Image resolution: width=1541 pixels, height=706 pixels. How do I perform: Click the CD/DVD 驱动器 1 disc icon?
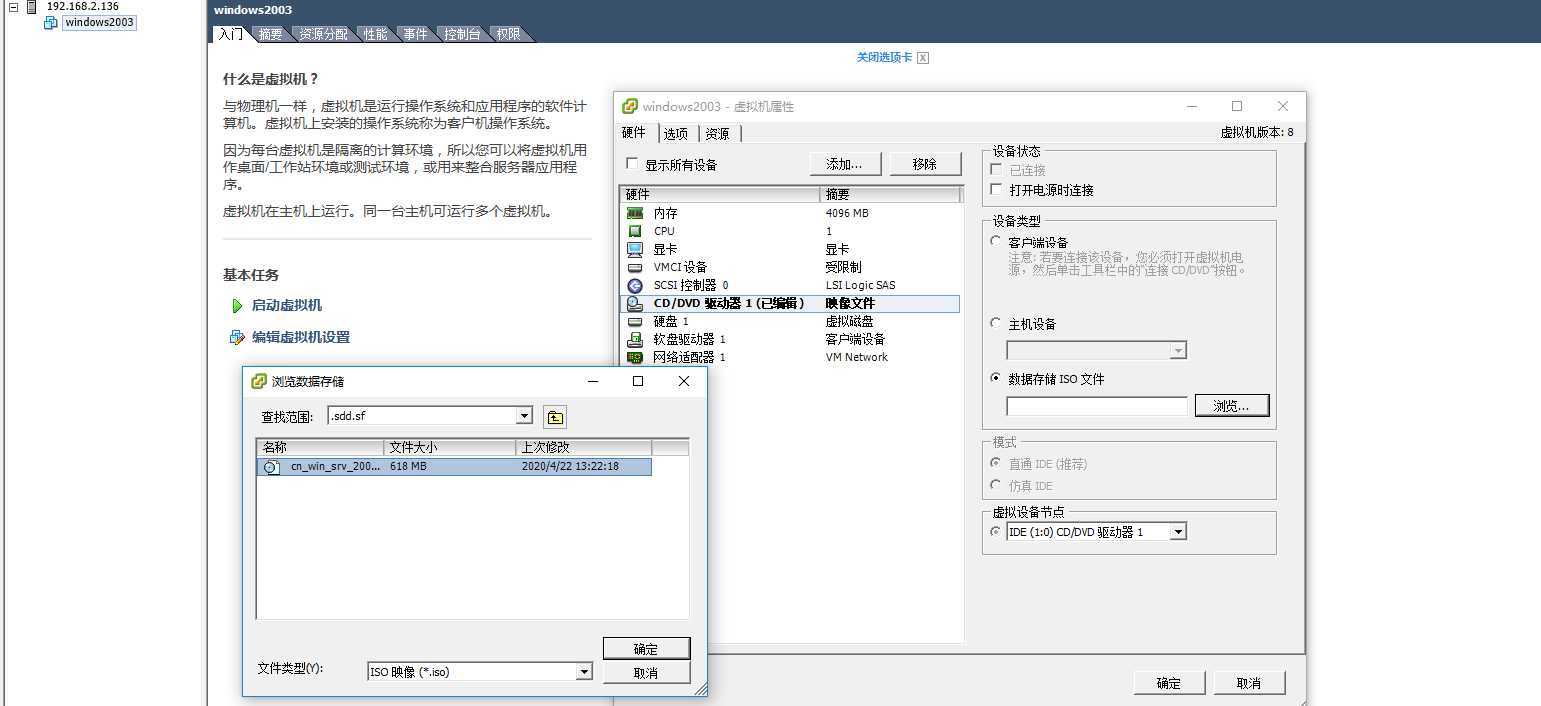pos(634,303)
